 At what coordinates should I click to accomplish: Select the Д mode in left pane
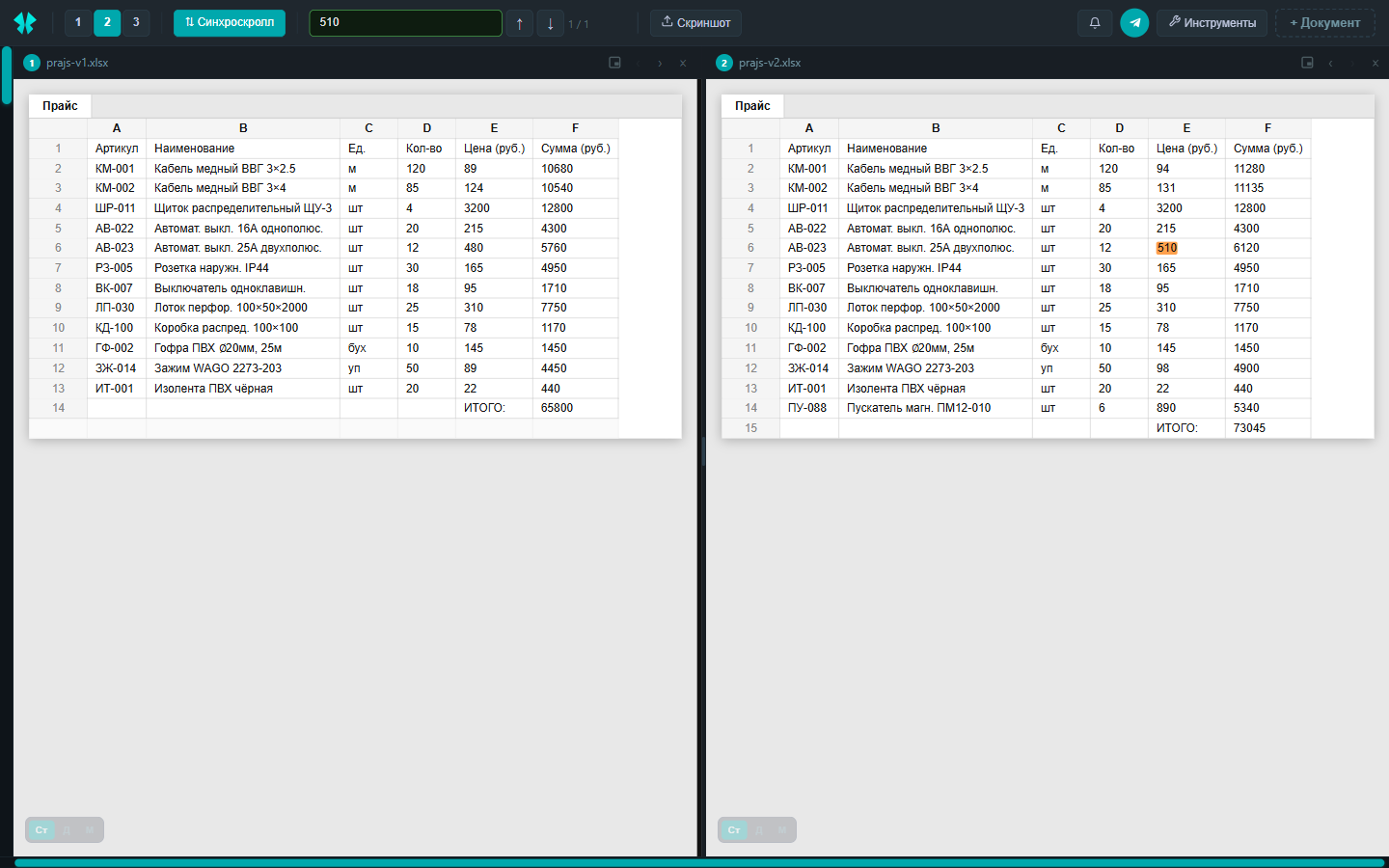pos(67,829)
